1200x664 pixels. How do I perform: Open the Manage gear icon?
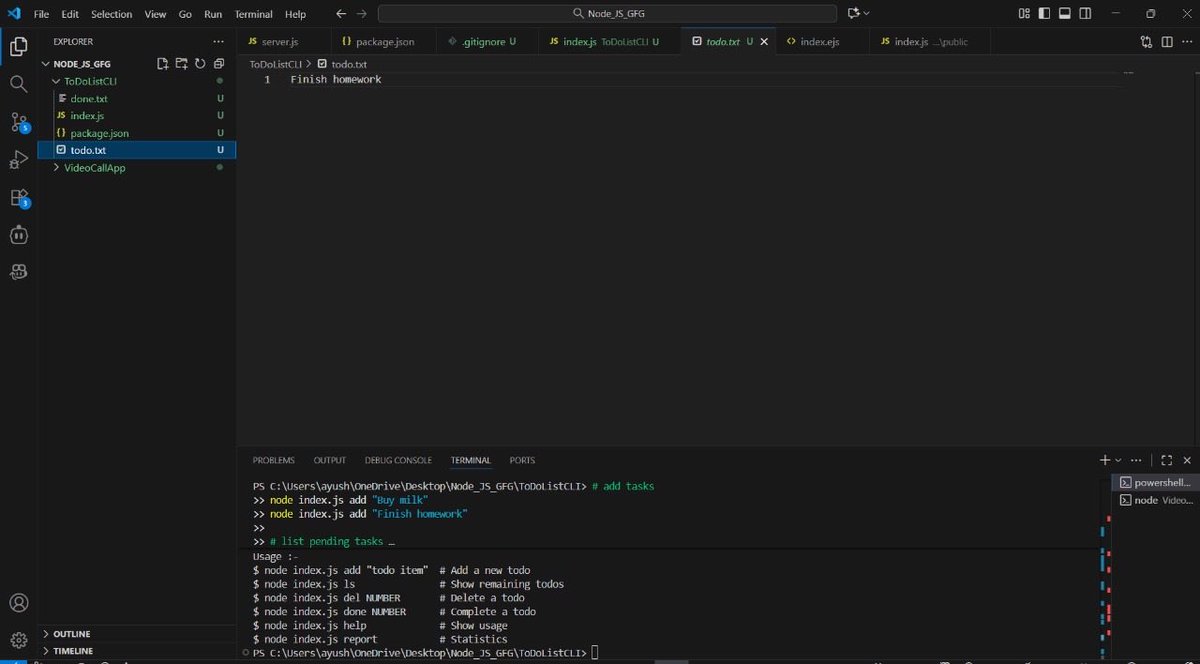point(18,640)
